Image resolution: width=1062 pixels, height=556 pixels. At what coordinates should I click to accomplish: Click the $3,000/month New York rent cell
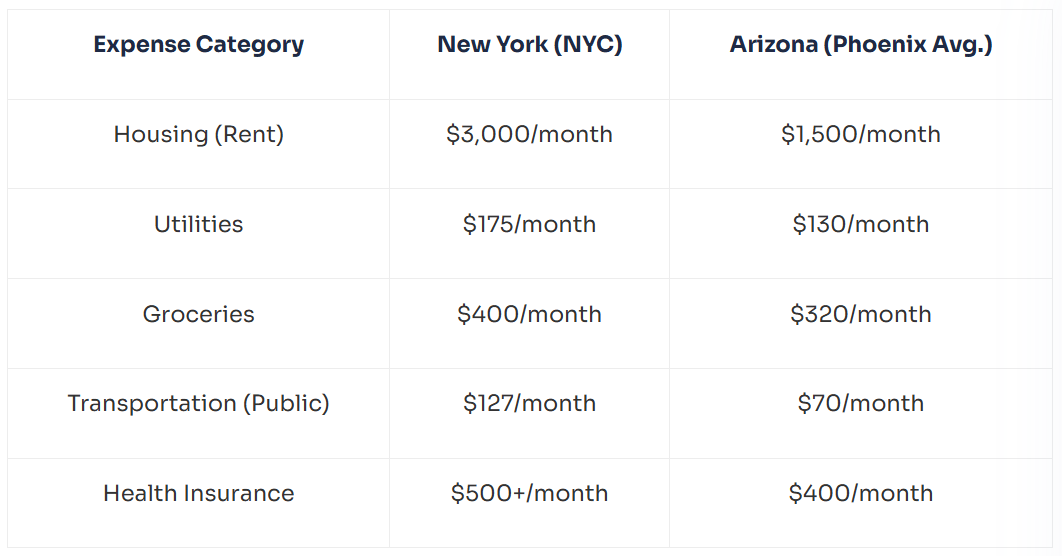529,134
